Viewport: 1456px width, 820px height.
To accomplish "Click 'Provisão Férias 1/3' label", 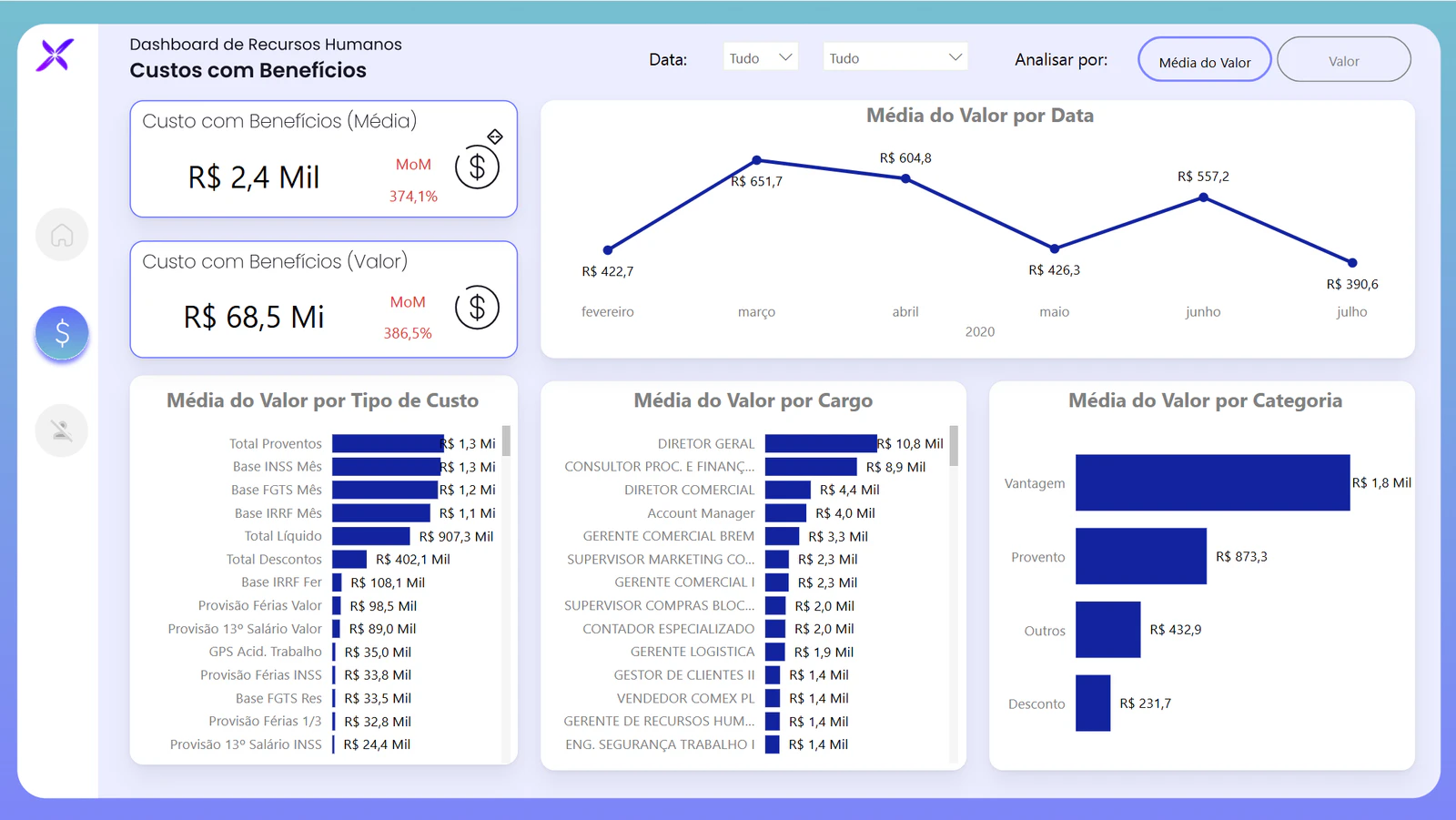I will (265, 722).
